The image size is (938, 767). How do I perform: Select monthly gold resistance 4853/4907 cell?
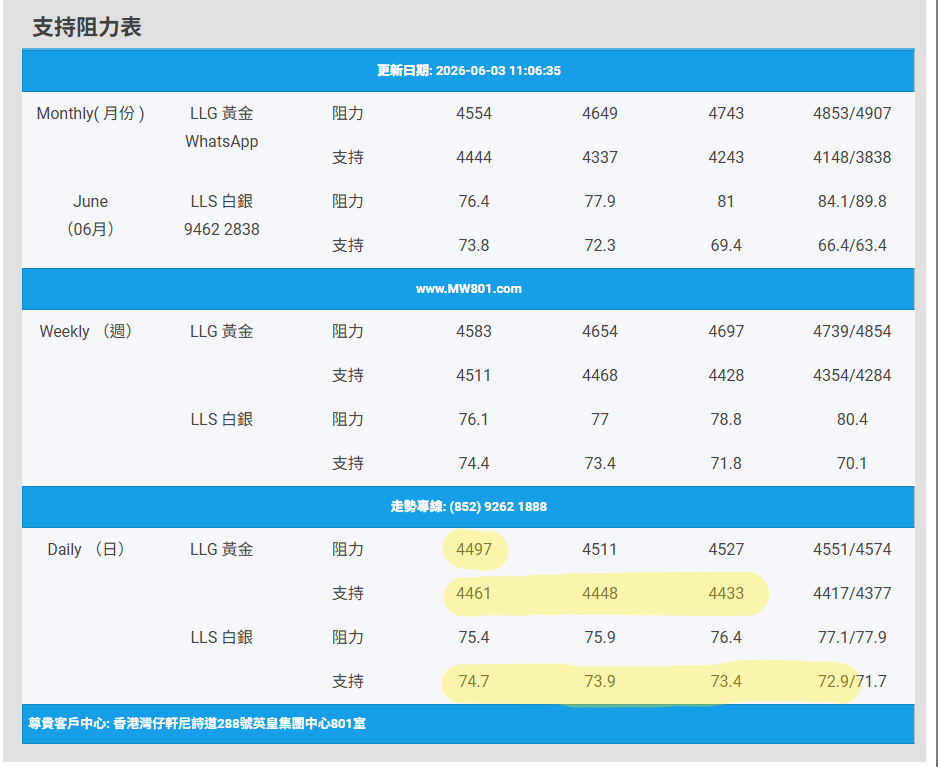(852, 114)
